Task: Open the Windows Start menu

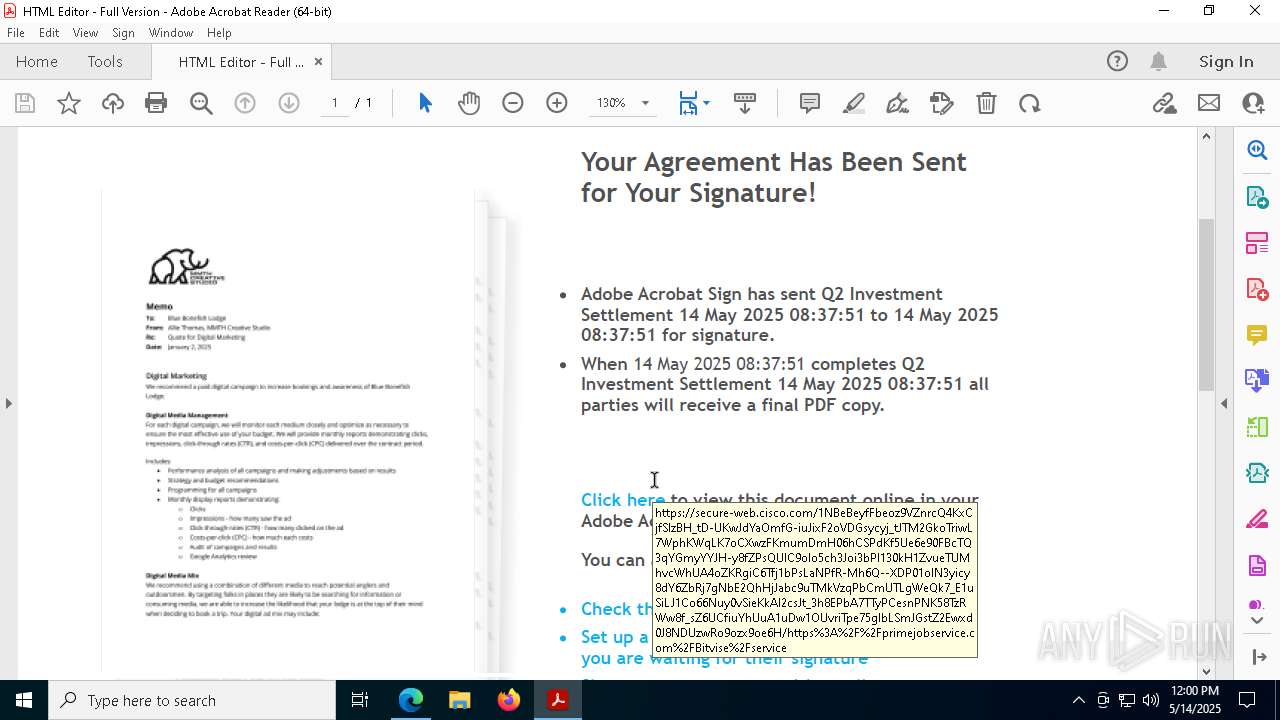Action: coord(24,700)
